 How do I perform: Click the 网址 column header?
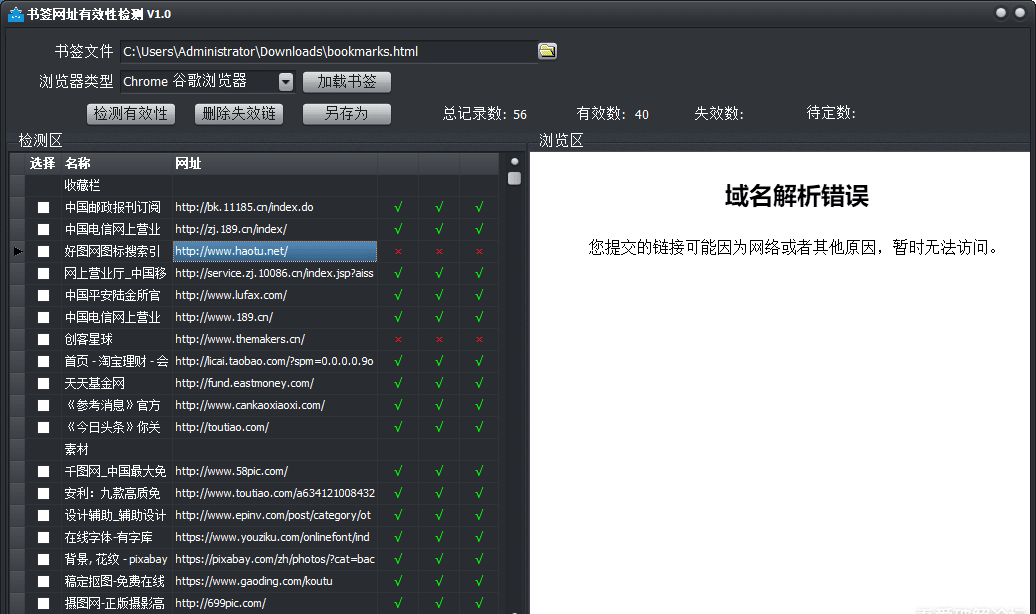tap(275, 163)
